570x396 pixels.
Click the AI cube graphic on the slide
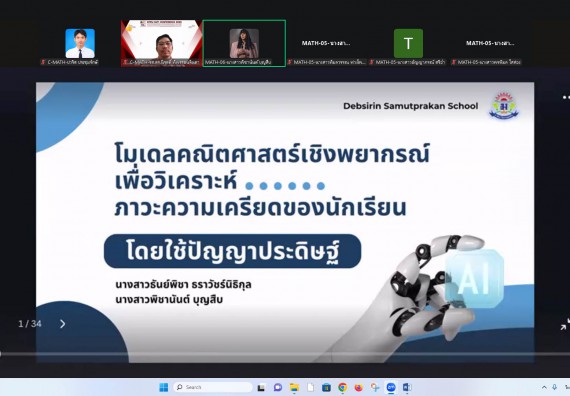pyautogui.click(x=474, y=278)
